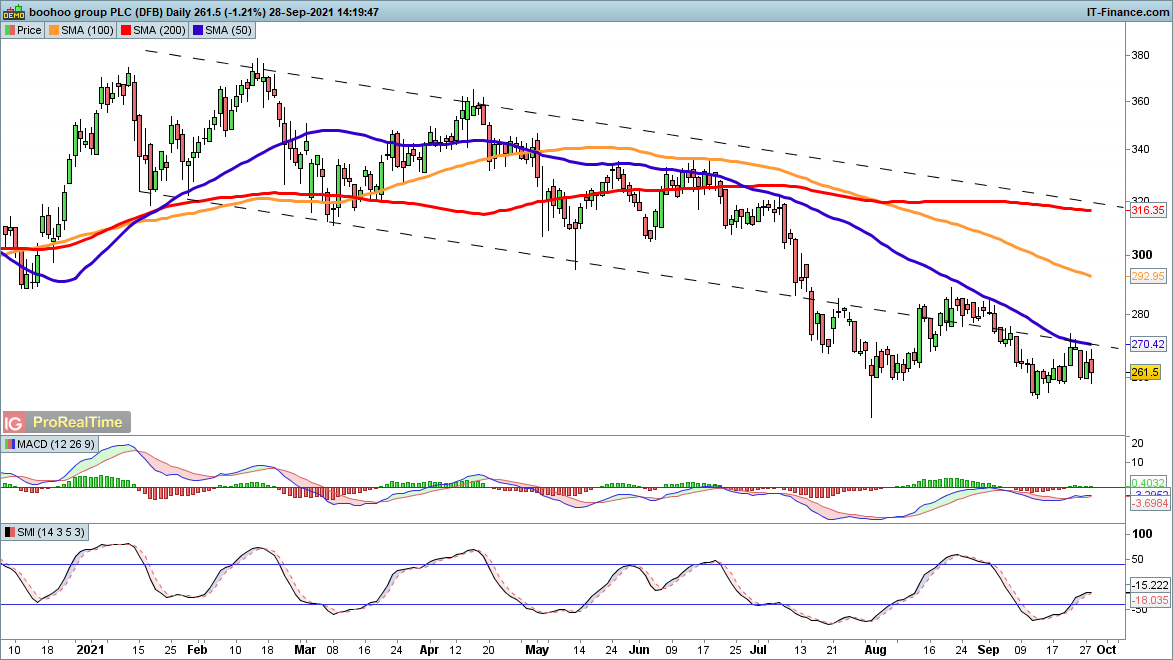This screenshot has width=1173, height=660.
Task: Open the Price legend label
Action: click(x=29, y=30)
